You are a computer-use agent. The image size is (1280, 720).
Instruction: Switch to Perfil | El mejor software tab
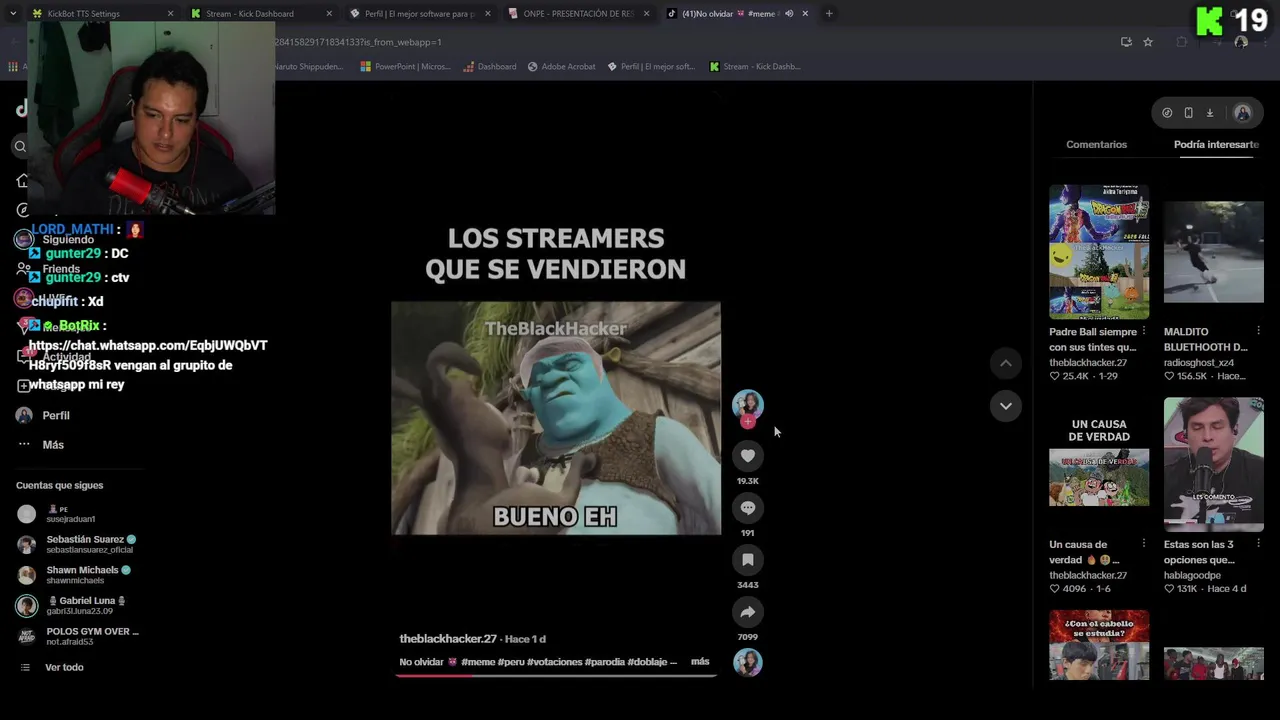pos(420,14)
